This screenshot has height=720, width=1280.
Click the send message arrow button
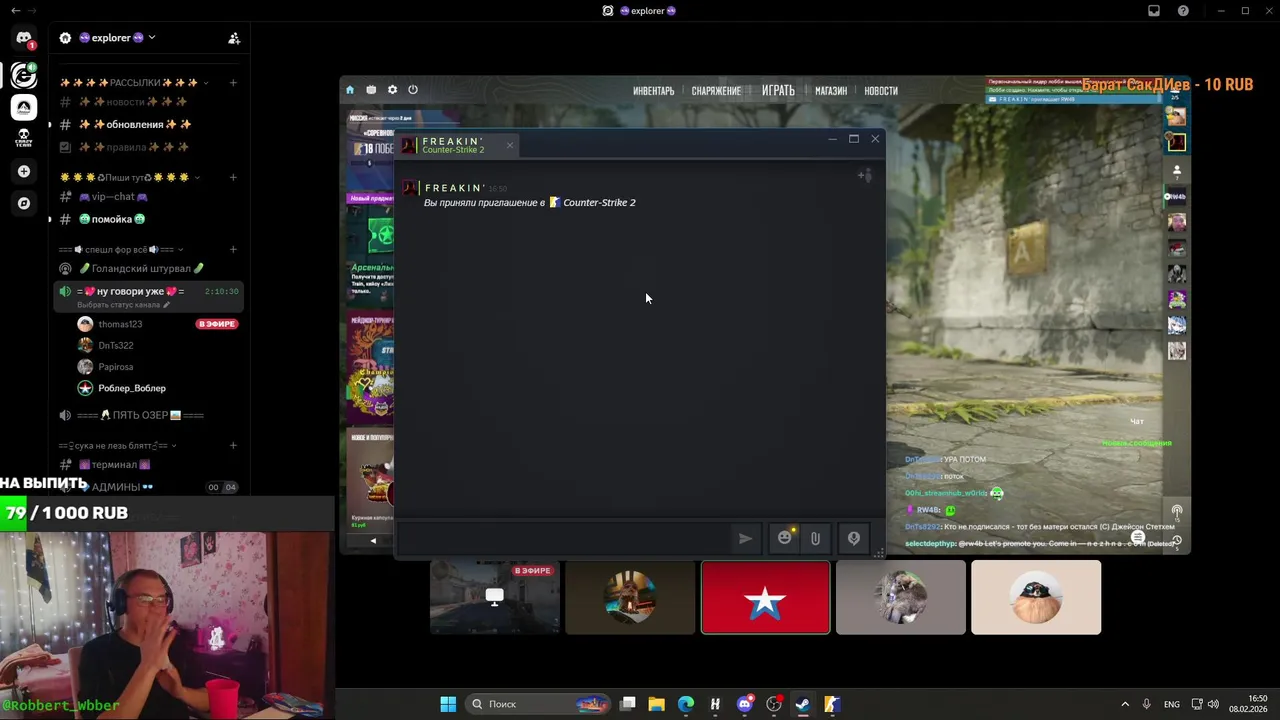coord(745,538)
